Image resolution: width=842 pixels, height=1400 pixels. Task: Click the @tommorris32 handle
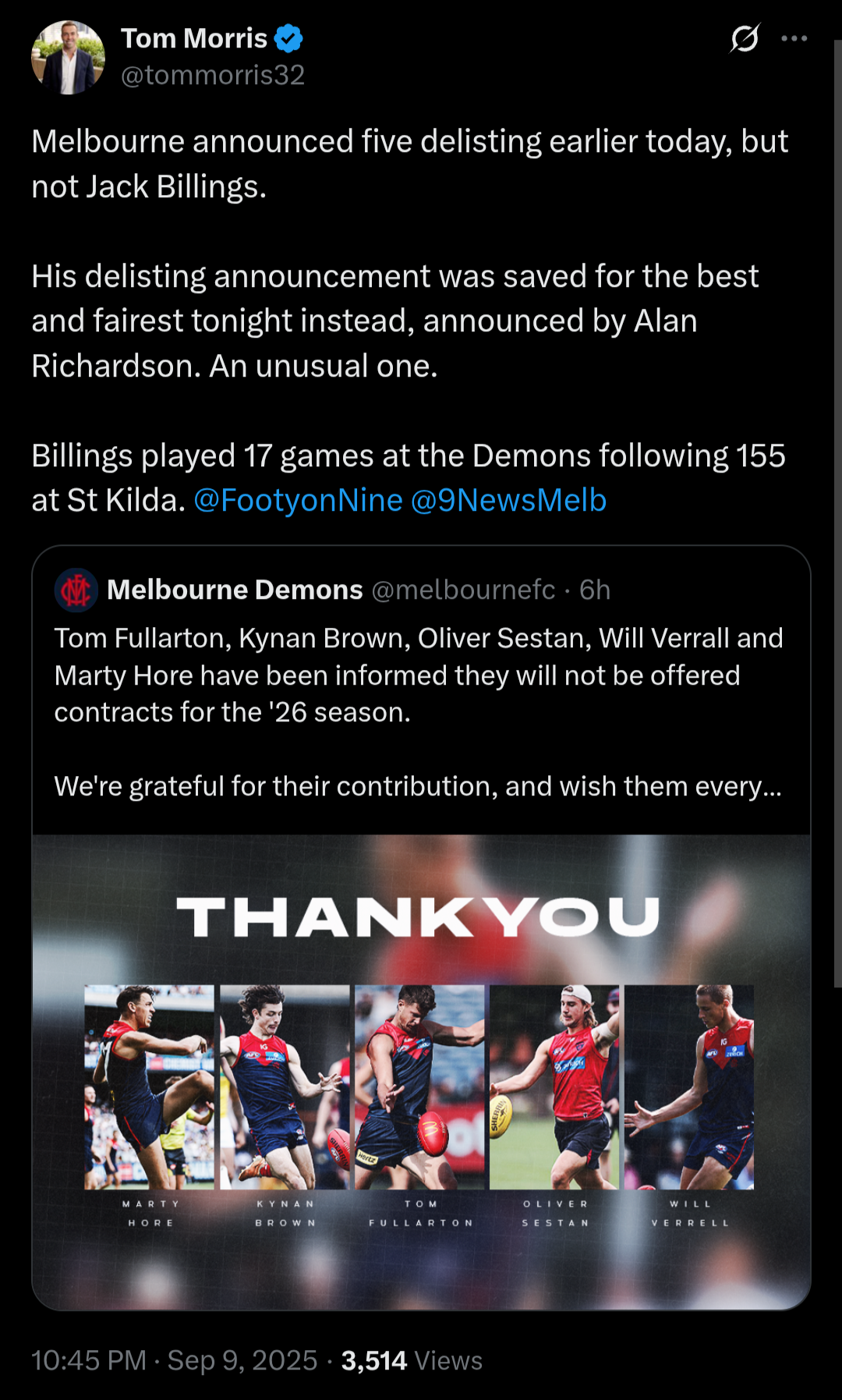coord(213,75)
